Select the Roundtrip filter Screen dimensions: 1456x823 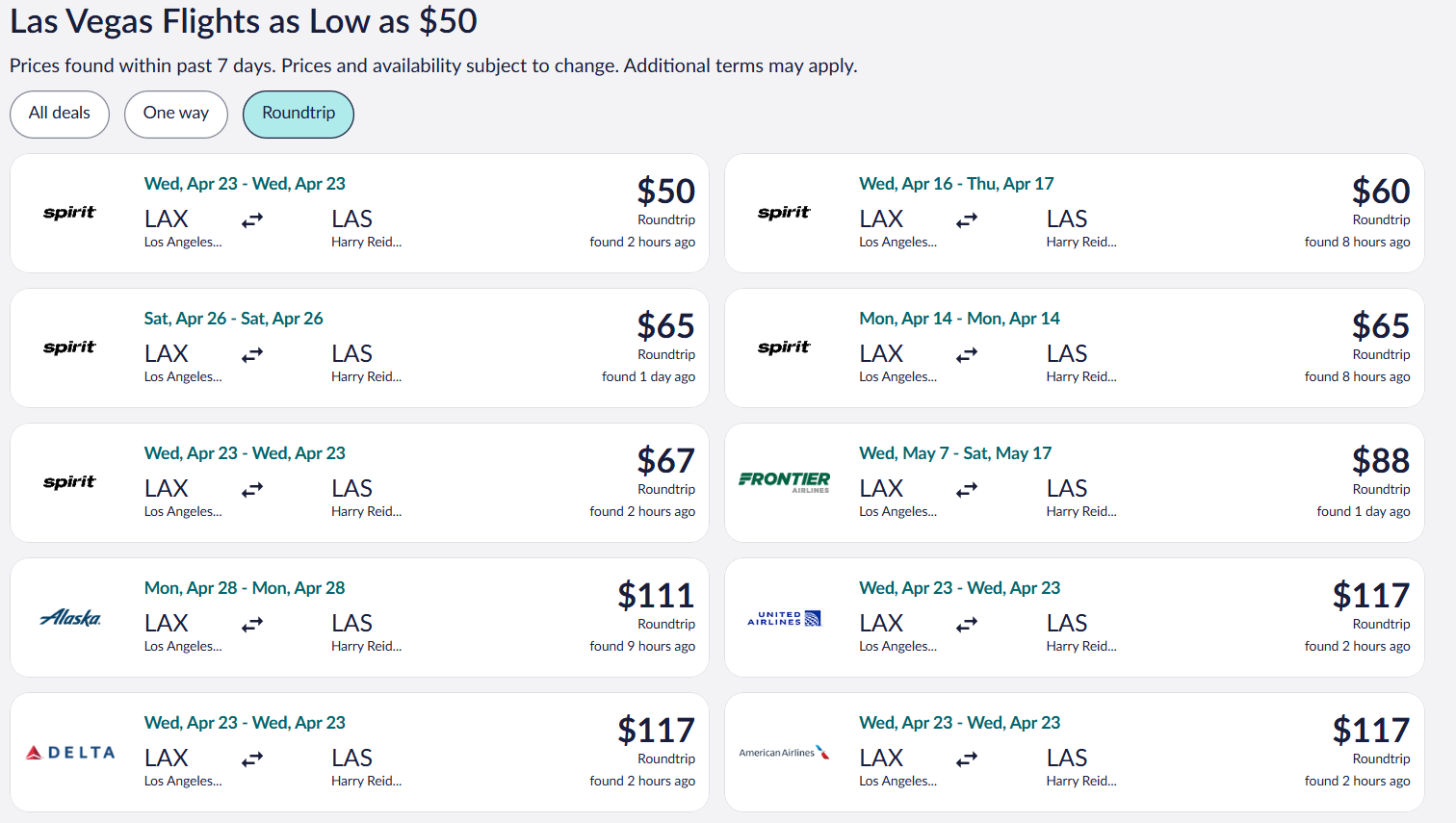pos(299,114)
